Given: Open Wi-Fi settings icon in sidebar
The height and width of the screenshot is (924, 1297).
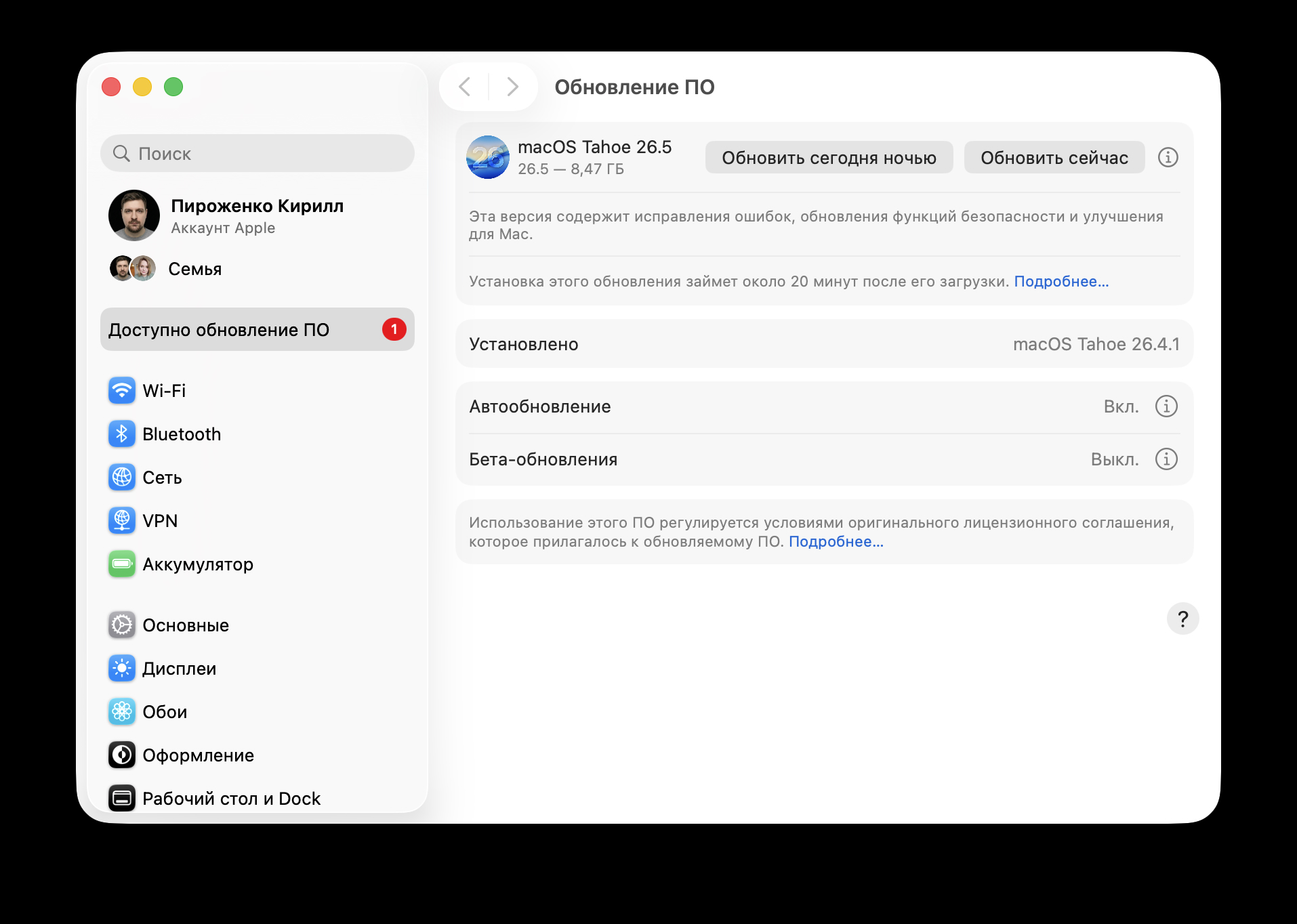Looking at the screenshot, I should coord(122,391).
